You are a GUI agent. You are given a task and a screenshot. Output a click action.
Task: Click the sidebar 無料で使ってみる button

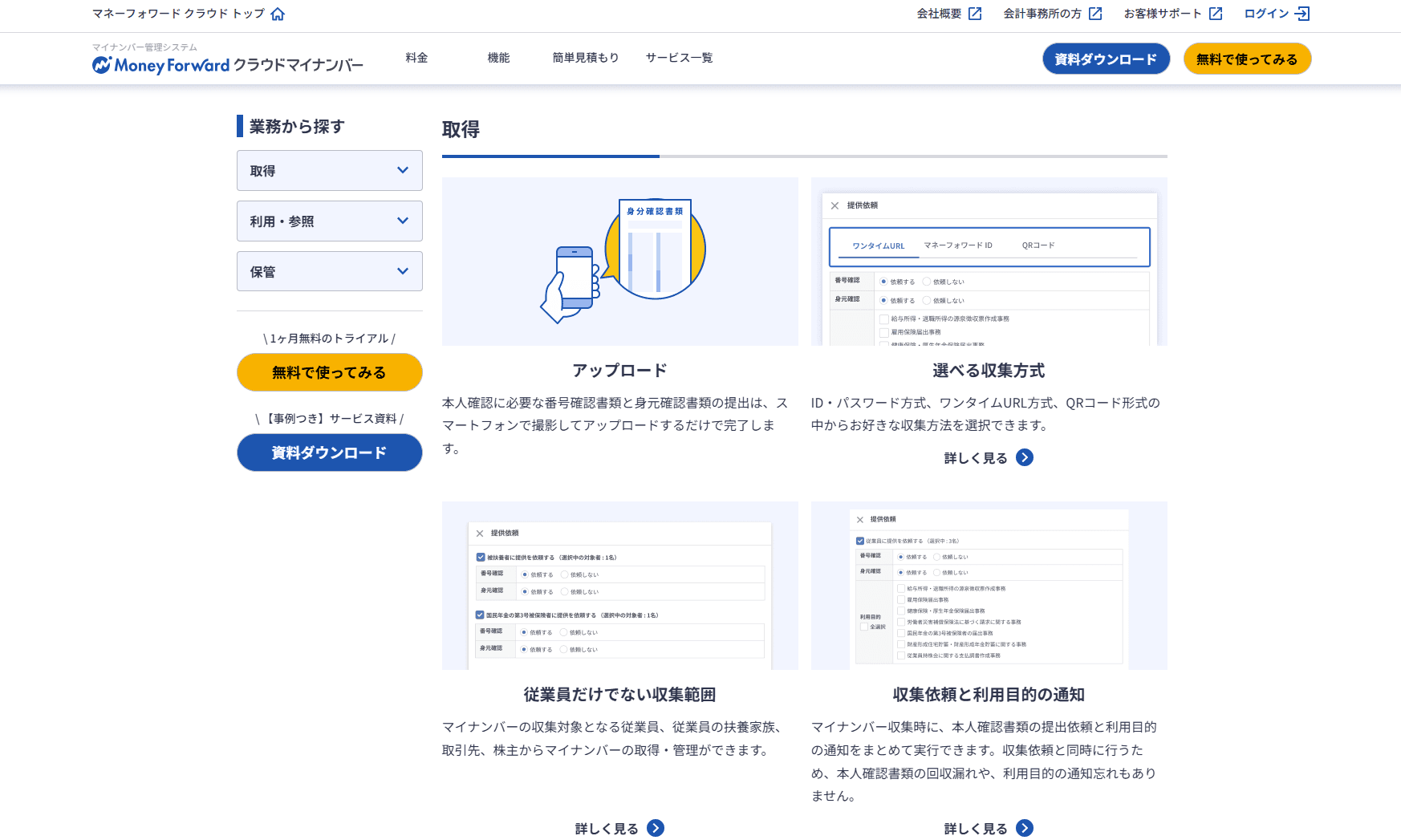click(x=330, y=372)
